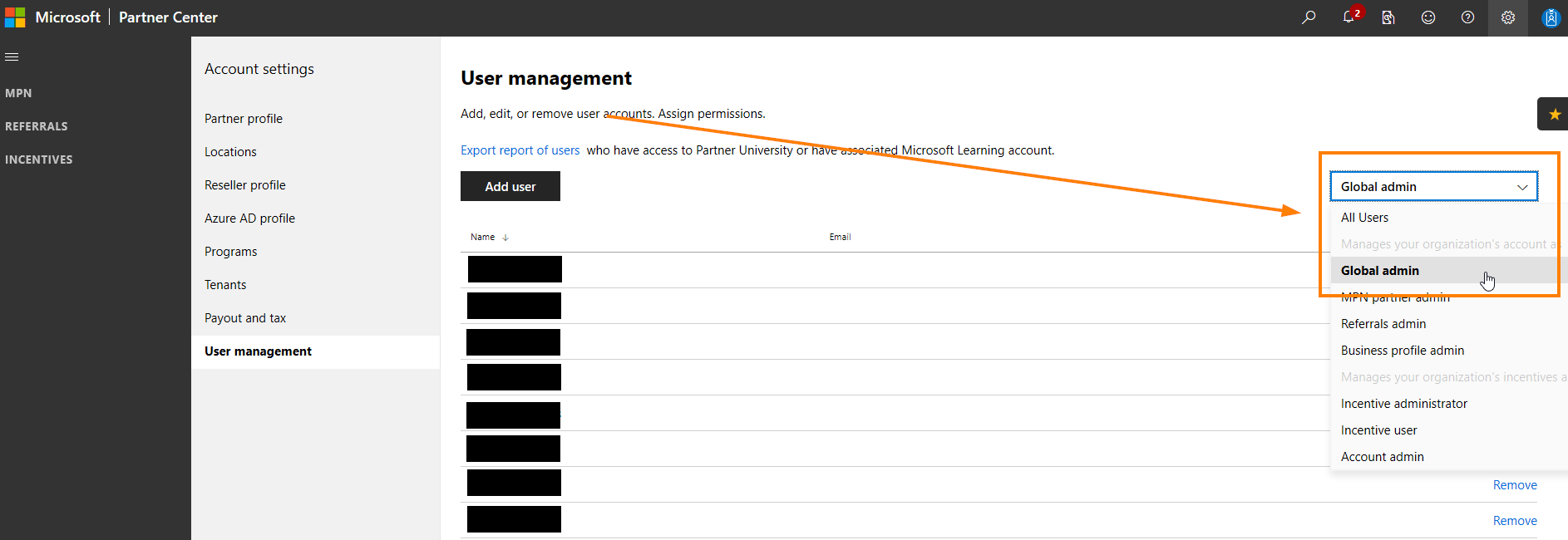
Task: Click the Email column header
Action: click(x=840, y=237)
